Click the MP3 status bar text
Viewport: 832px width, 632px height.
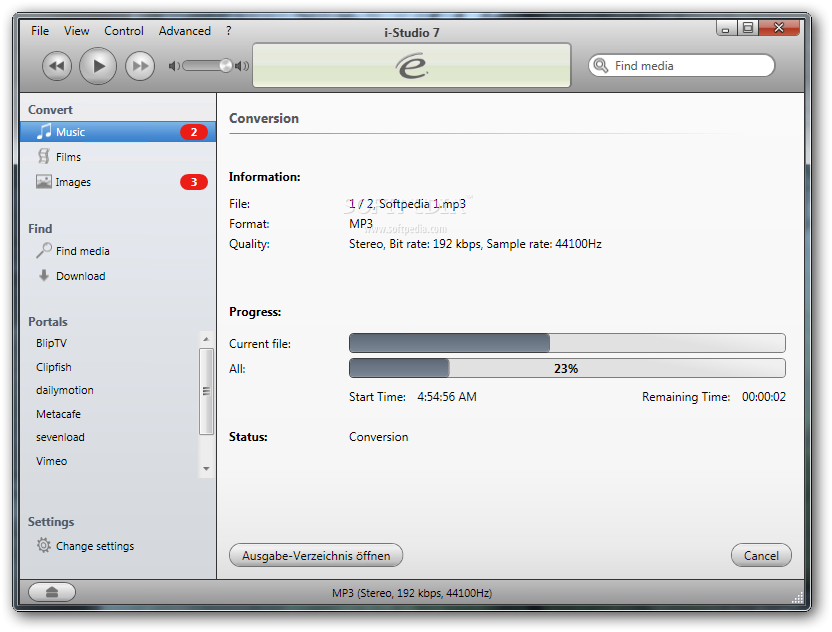tap(412, 593)
